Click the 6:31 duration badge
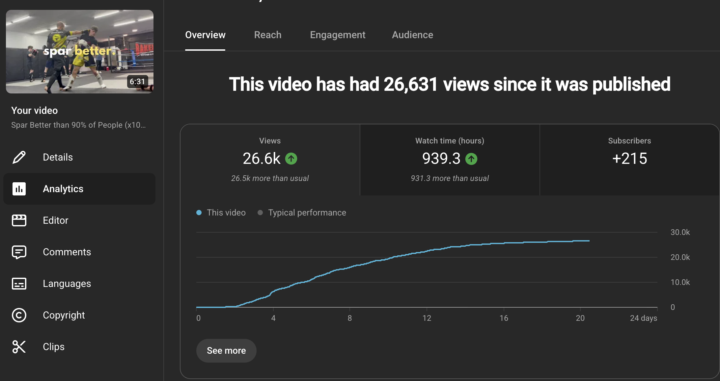The width and height of the screenshot is (720, 381). 137,82
